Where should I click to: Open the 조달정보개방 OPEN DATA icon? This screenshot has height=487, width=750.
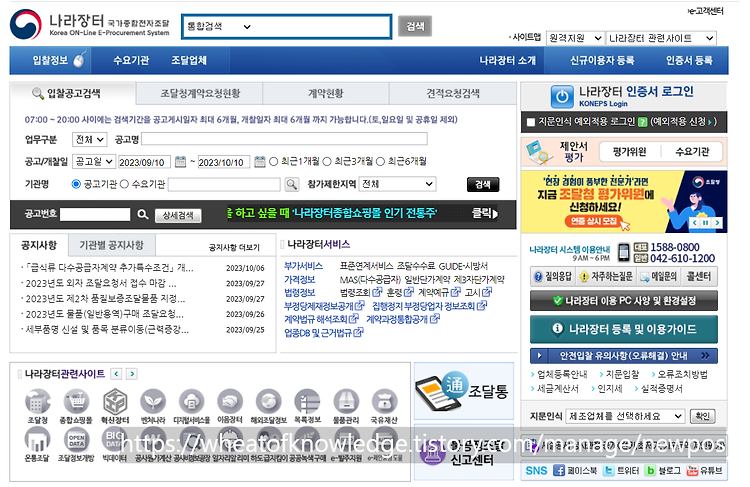coord(76,439)
